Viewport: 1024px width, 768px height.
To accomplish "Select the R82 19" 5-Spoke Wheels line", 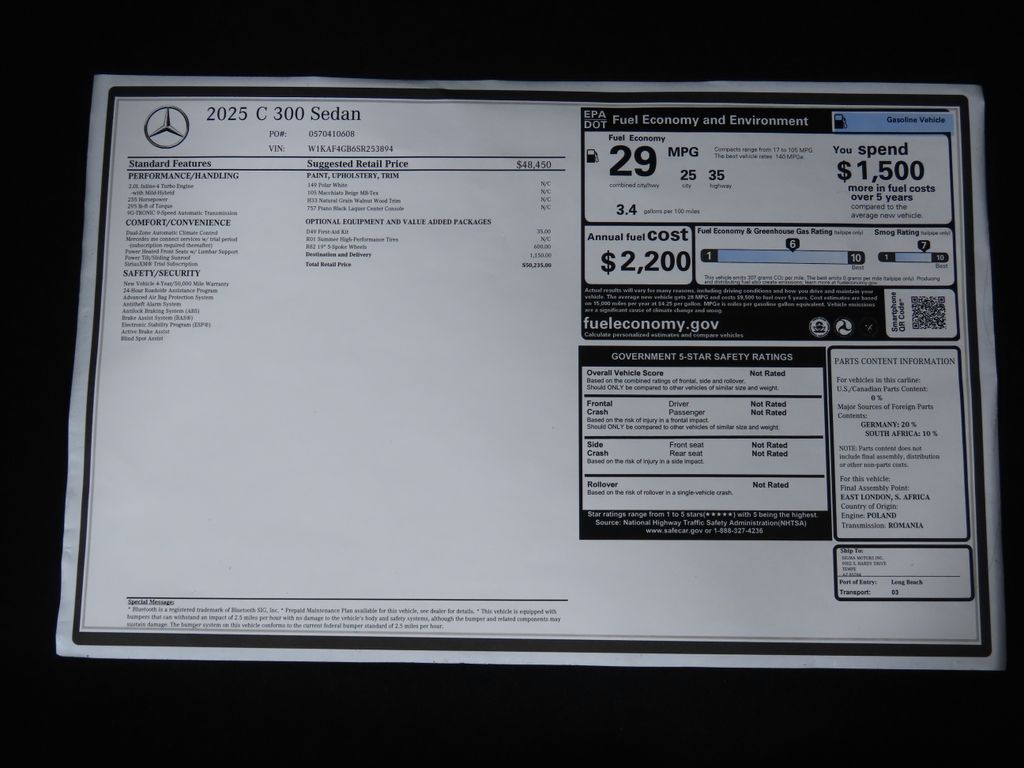I will (x=428, y=247).
